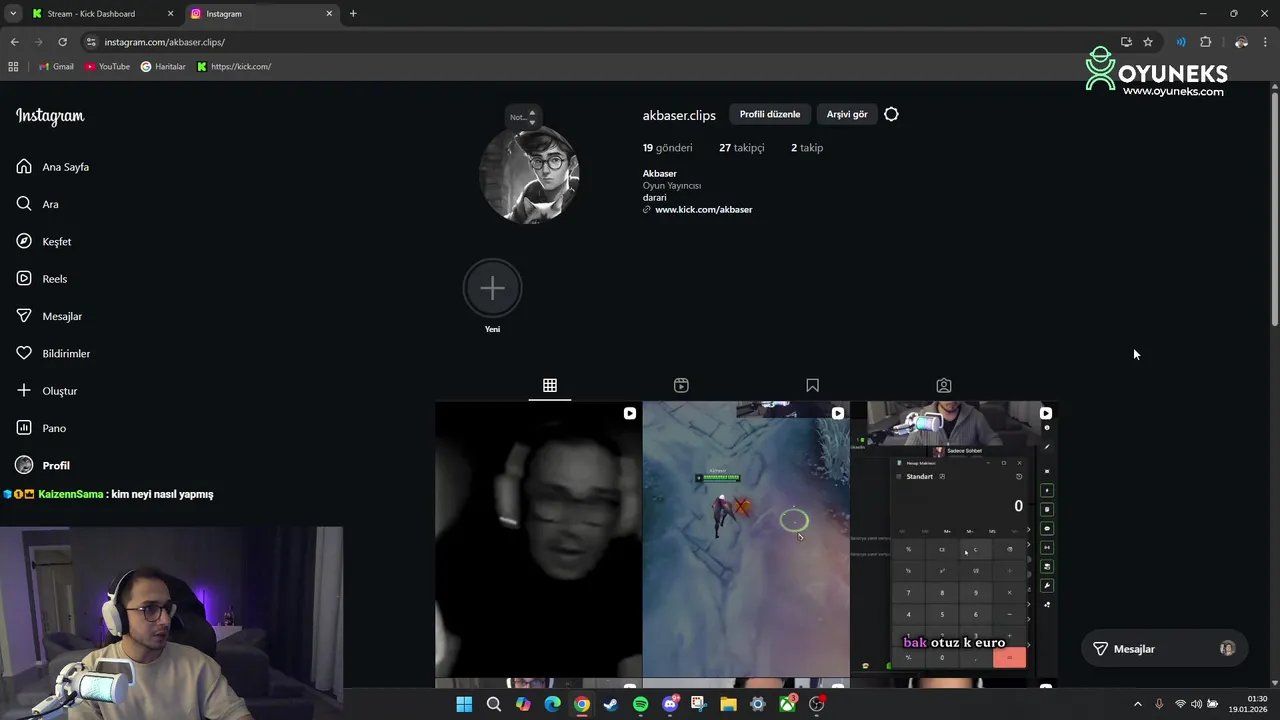The image size is (1280, 720).
Task: Open Ara search in sidebar
Action: pos(38,204)
